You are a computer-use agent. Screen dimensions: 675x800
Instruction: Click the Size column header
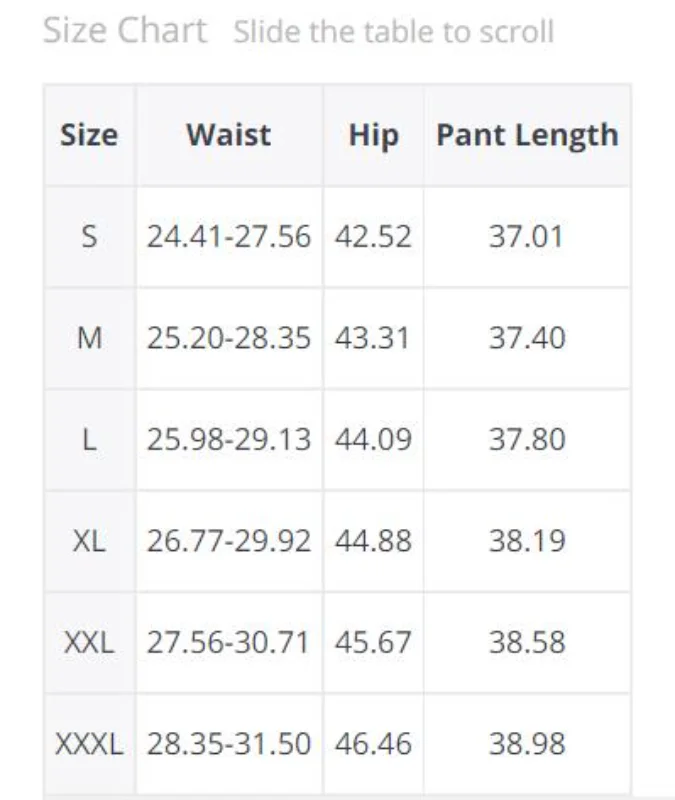(89, 135)
